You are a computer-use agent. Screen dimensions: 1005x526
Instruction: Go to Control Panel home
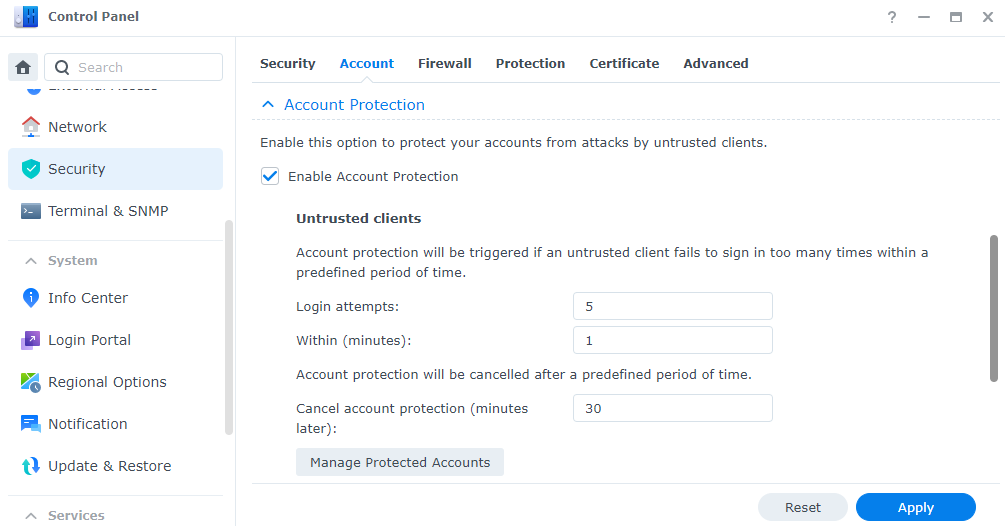(x=23, y=67)
